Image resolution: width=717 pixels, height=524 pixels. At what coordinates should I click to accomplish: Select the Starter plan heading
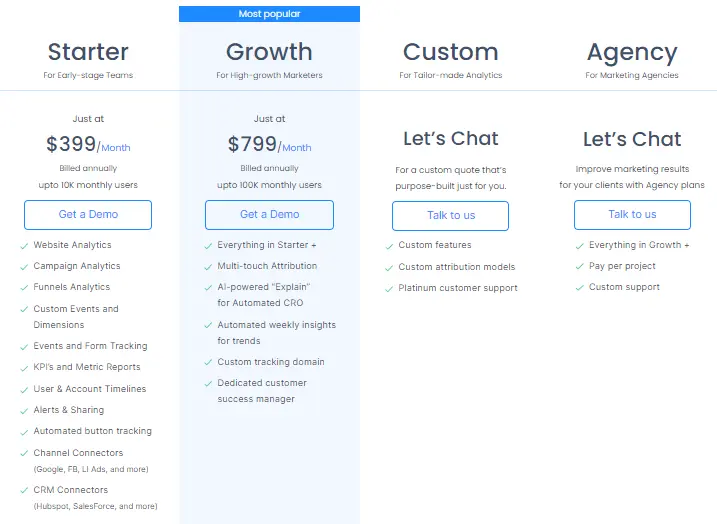click(88, 52)
